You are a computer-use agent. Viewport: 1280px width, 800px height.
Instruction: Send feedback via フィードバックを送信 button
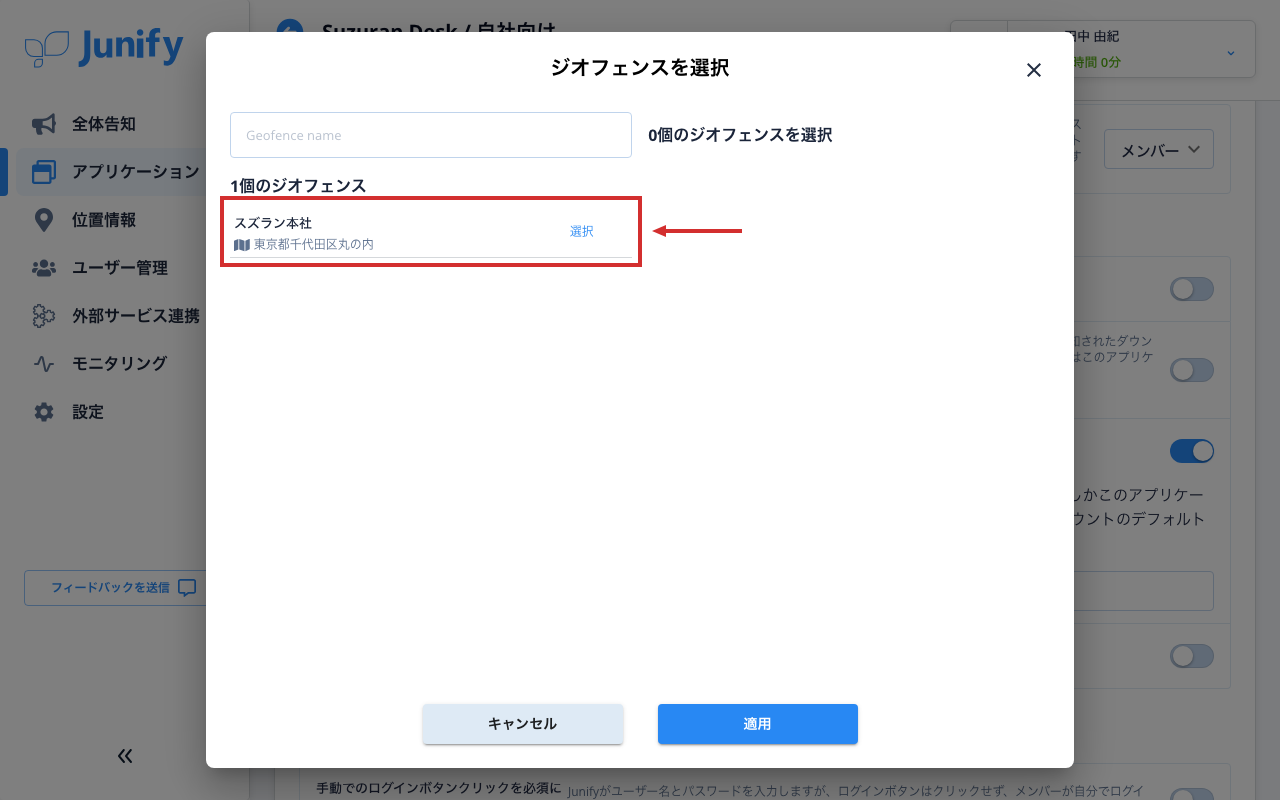[x=124, y=588]
